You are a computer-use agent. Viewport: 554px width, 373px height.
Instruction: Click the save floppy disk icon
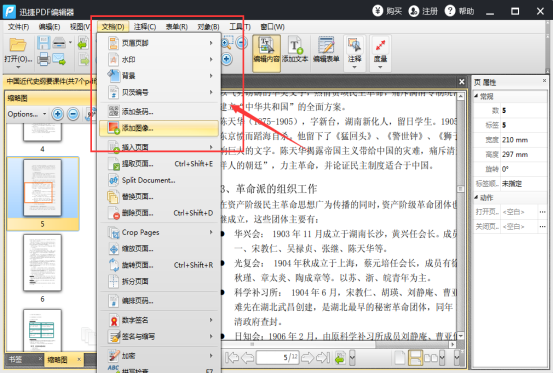(43, 43)
